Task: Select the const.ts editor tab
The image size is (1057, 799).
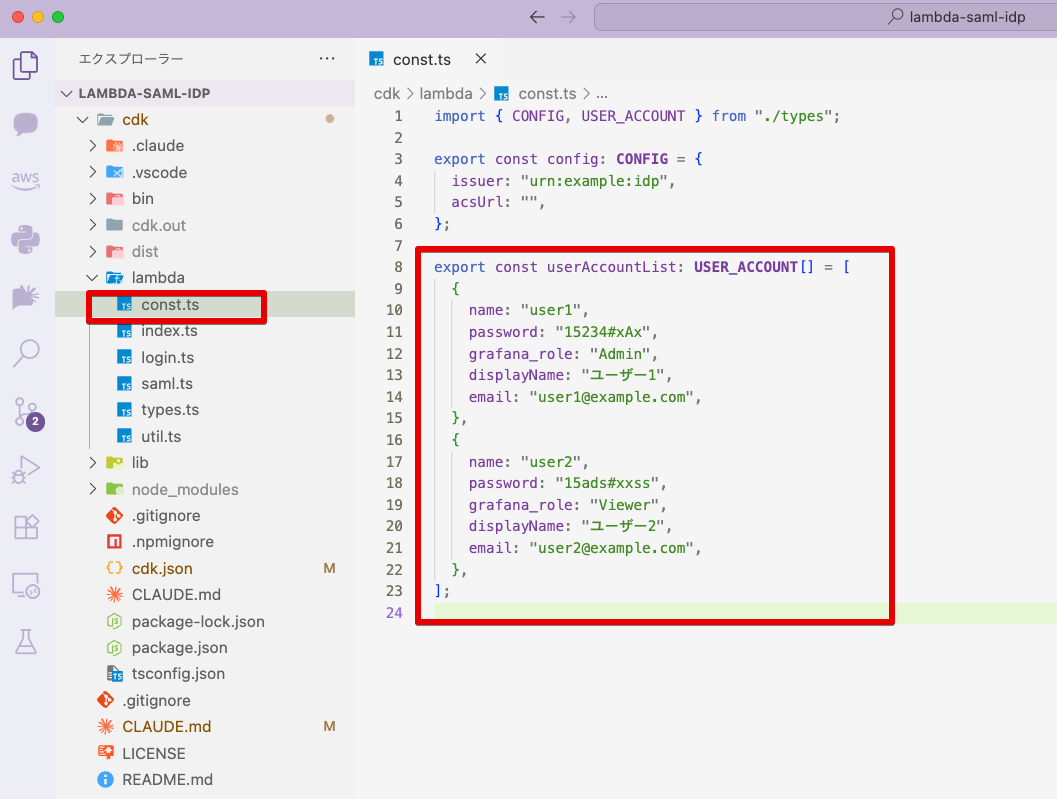Action: 421,59
